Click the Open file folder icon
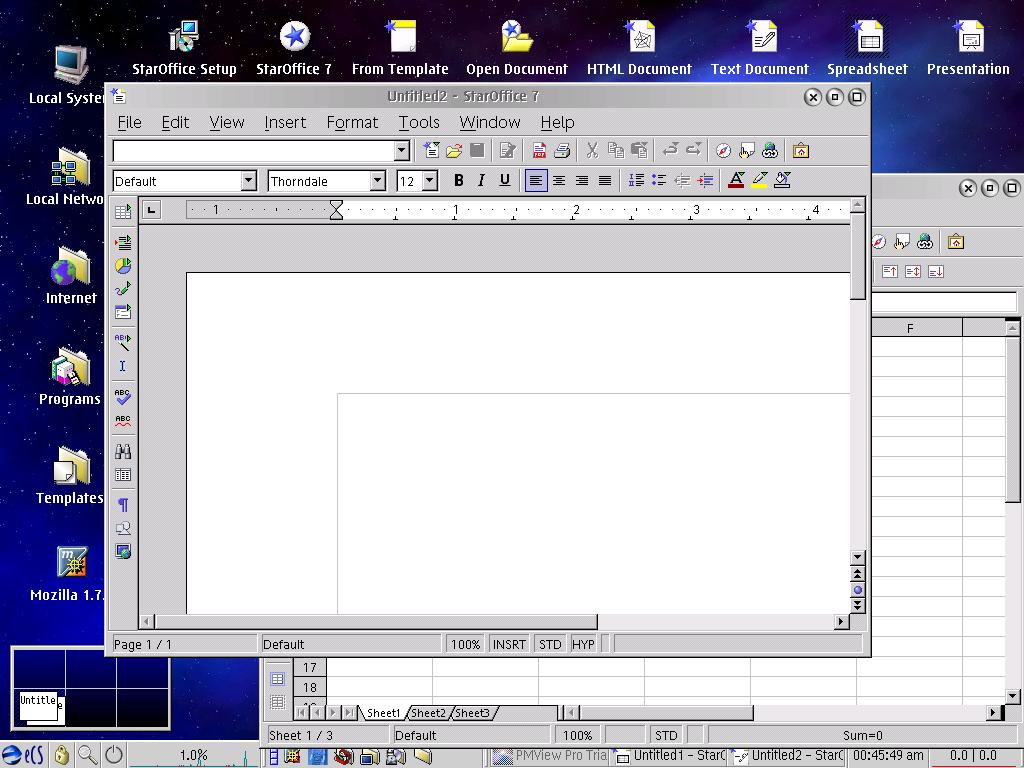Image resolution: width=1024 pixels, height=768 pixels. pos(454,151)
